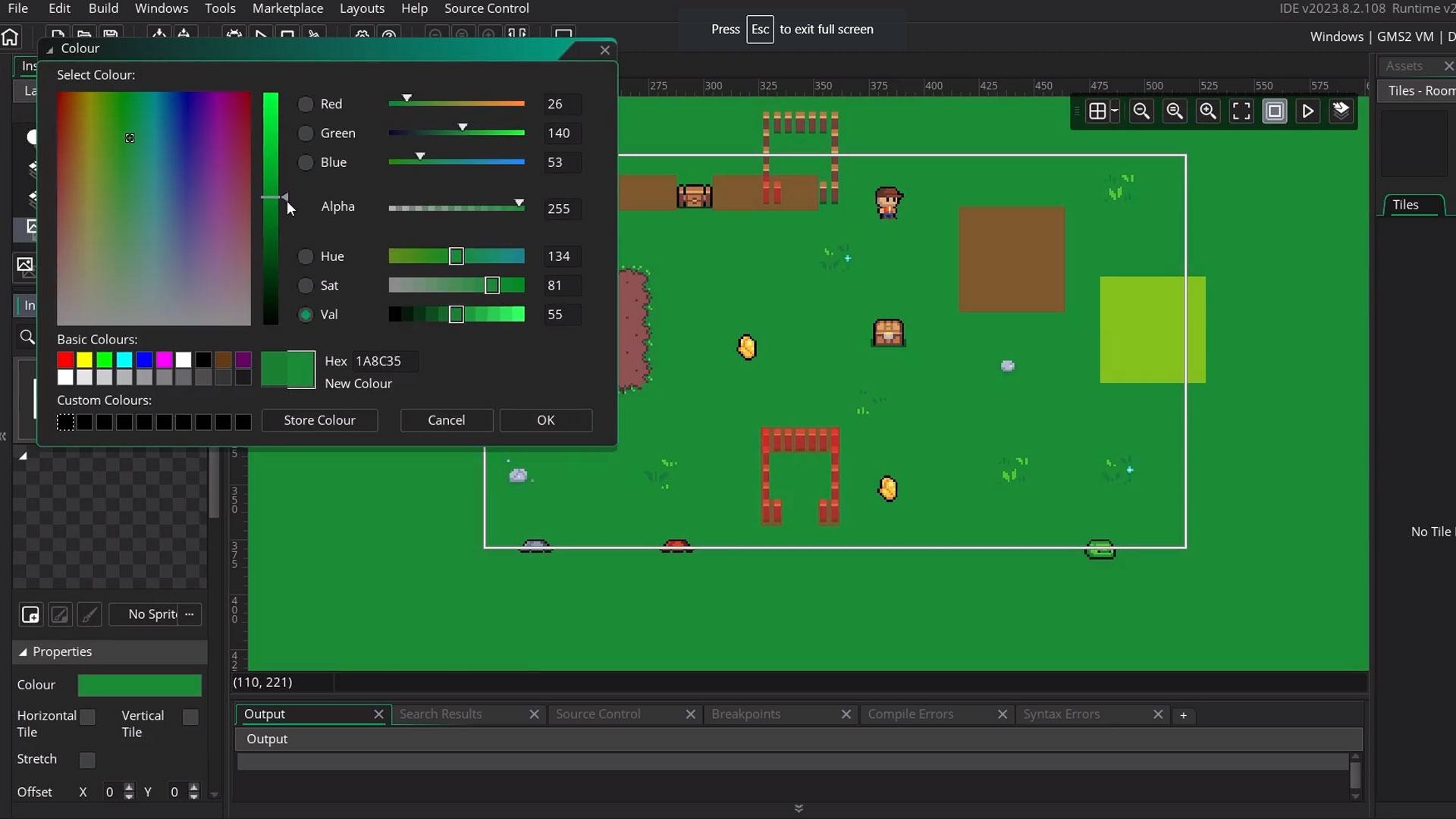The image size is (1456, 819).
Task: Select the Home icon in the toolbar
Action: (x=8, y=36)
